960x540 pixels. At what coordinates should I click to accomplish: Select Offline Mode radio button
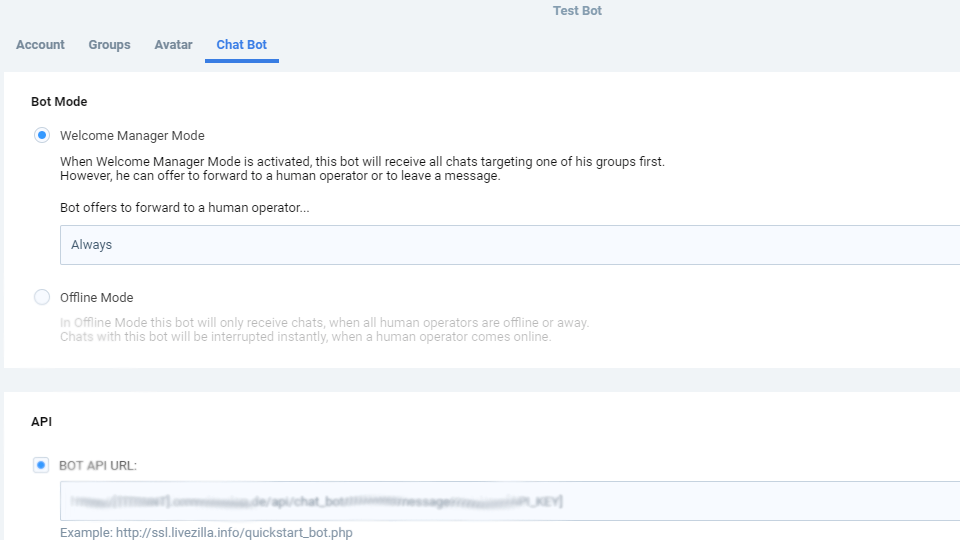click(42, 297)
